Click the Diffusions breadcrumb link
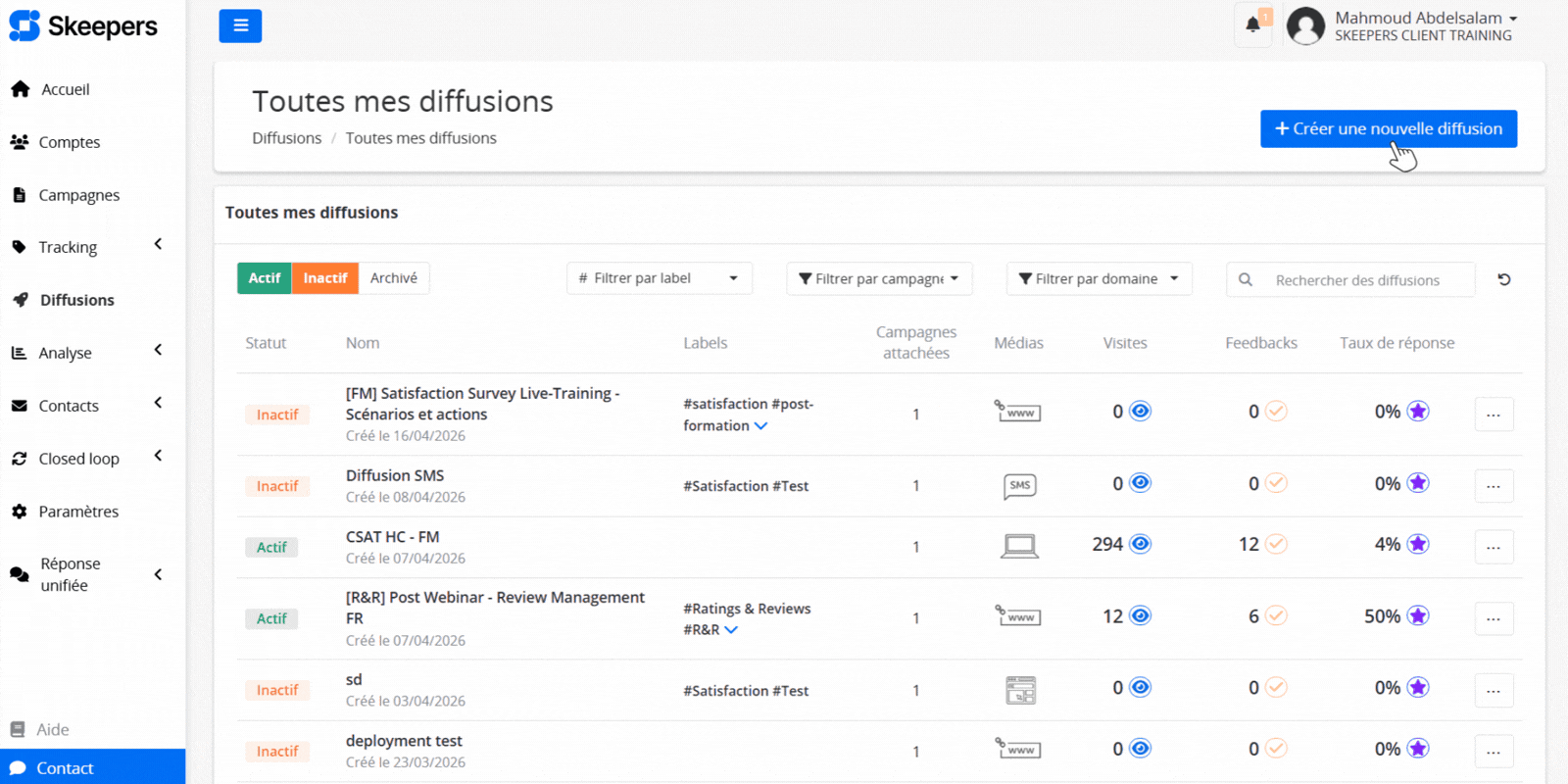The height and width of the screenshot is (784, 1568). [x=286, y=138]
